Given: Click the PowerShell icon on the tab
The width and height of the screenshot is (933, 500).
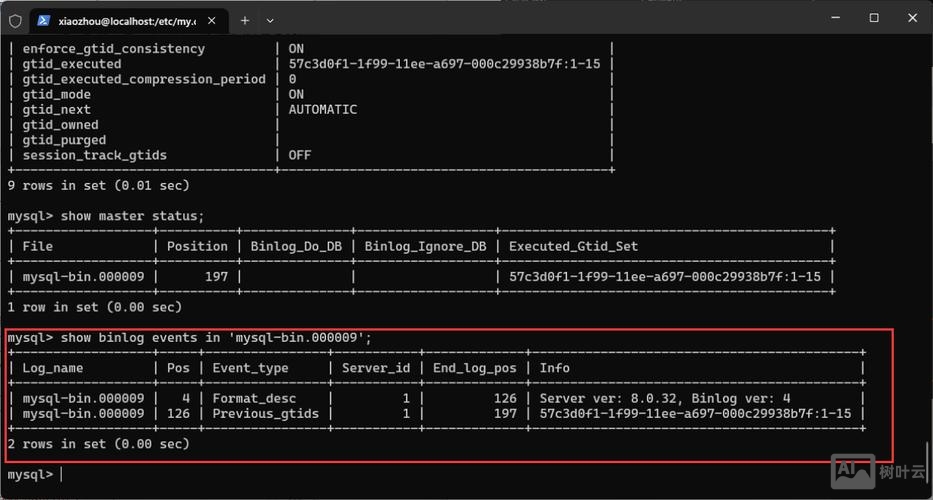Looking at the screenshot, I should [x=43, y=20].
